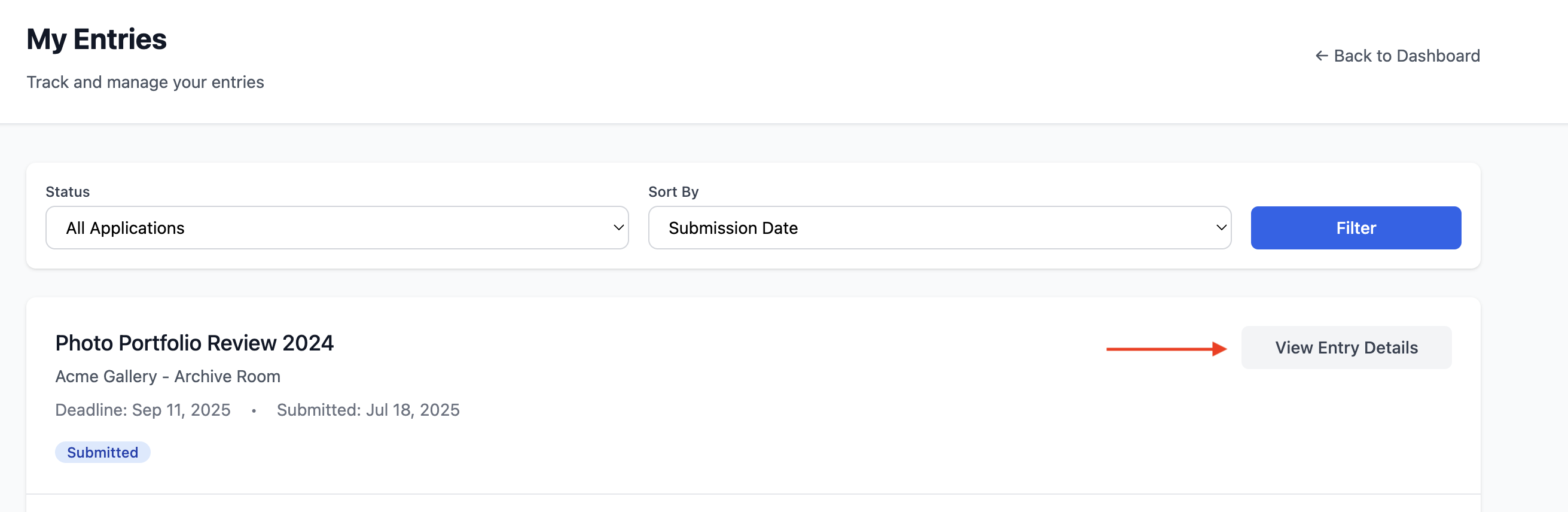1568x512 pixels.
Task: Click the chevron on the Sort By dropdown
Action: coord(1221,228)
